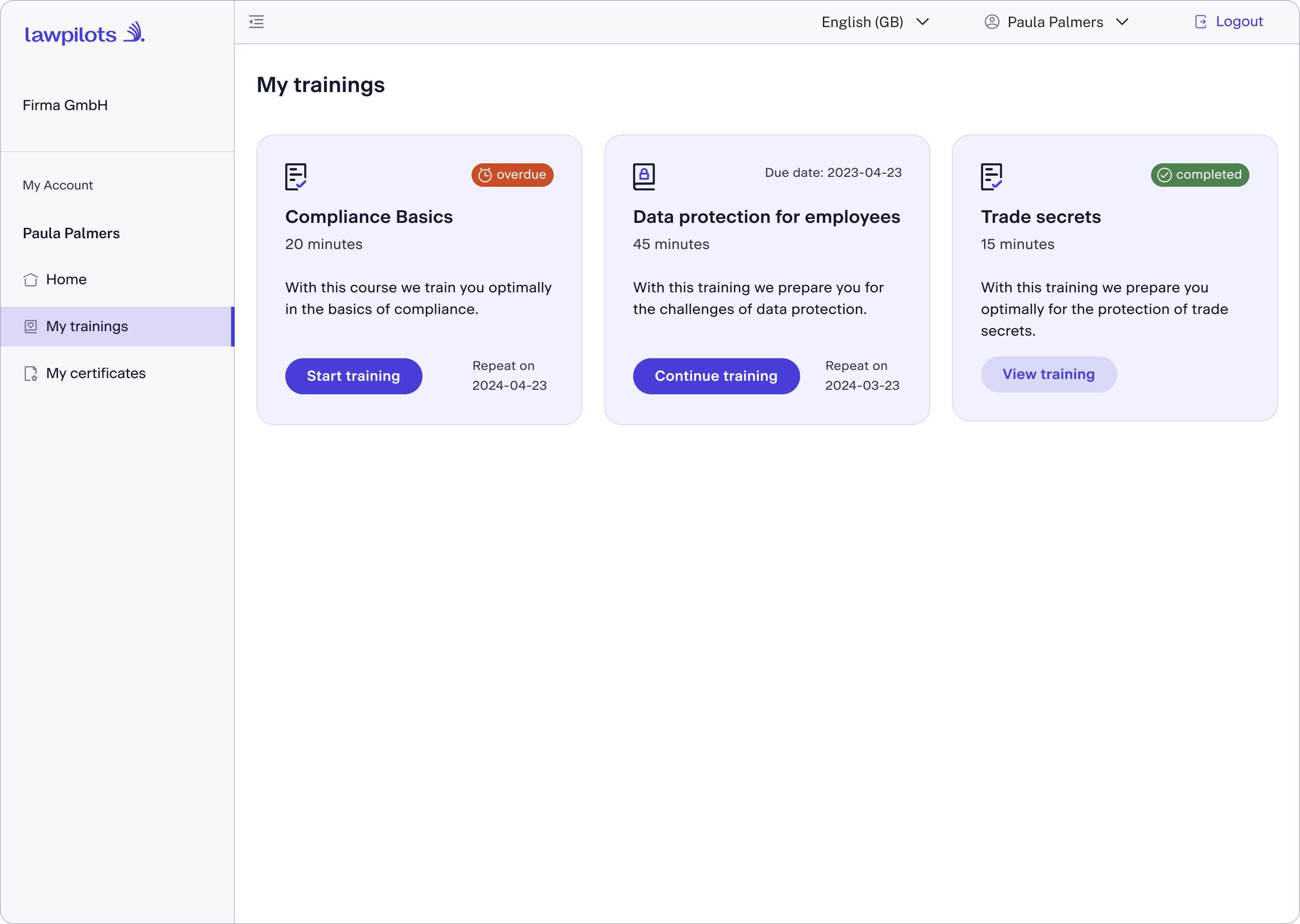This screenshot has width=1300, height=924.
Task: Click the Compliance Basics course description
Action: click(x=418, y=298)
